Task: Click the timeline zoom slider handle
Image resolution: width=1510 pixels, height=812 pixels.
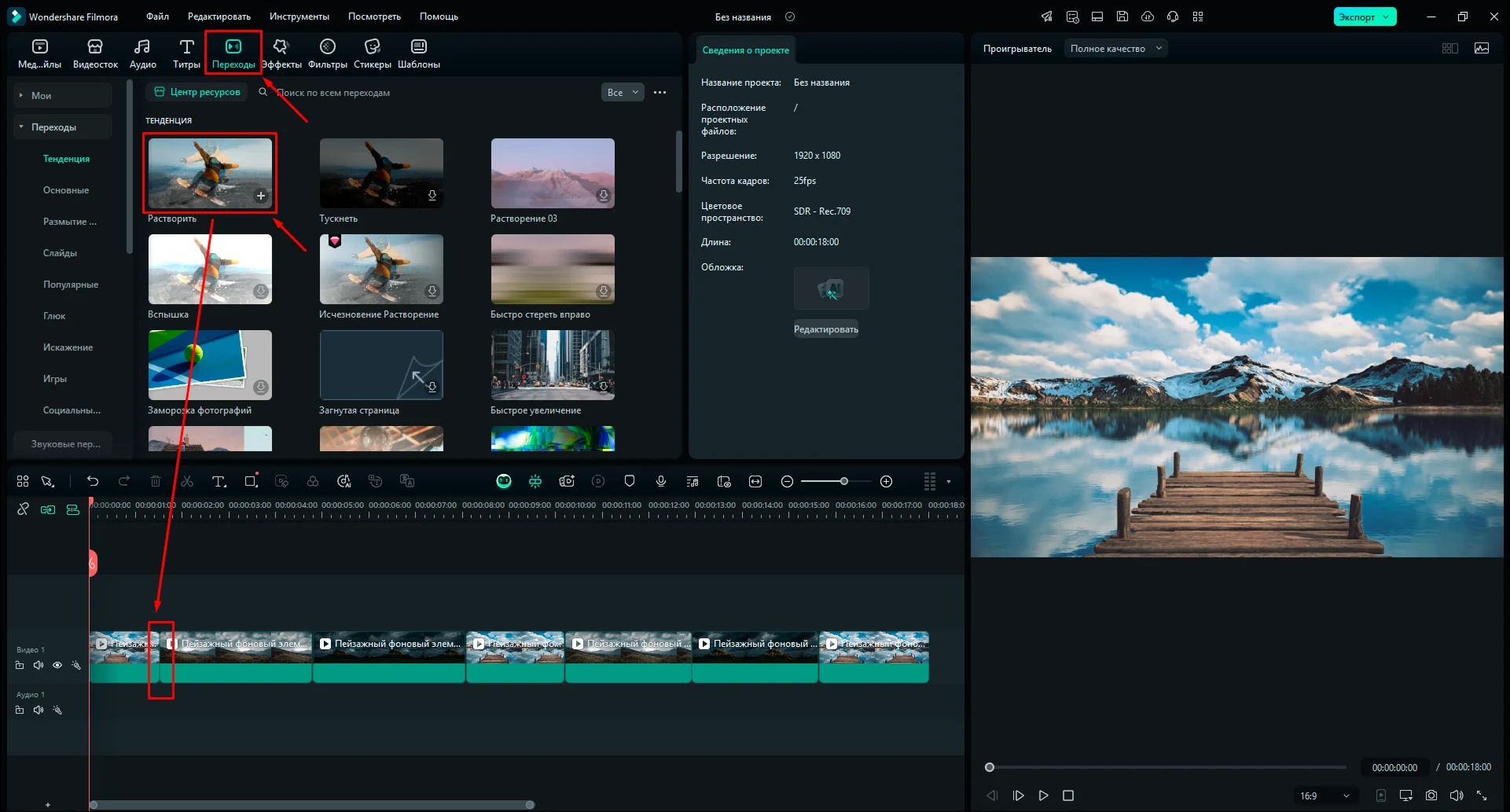Action: [x=843, y=481]
